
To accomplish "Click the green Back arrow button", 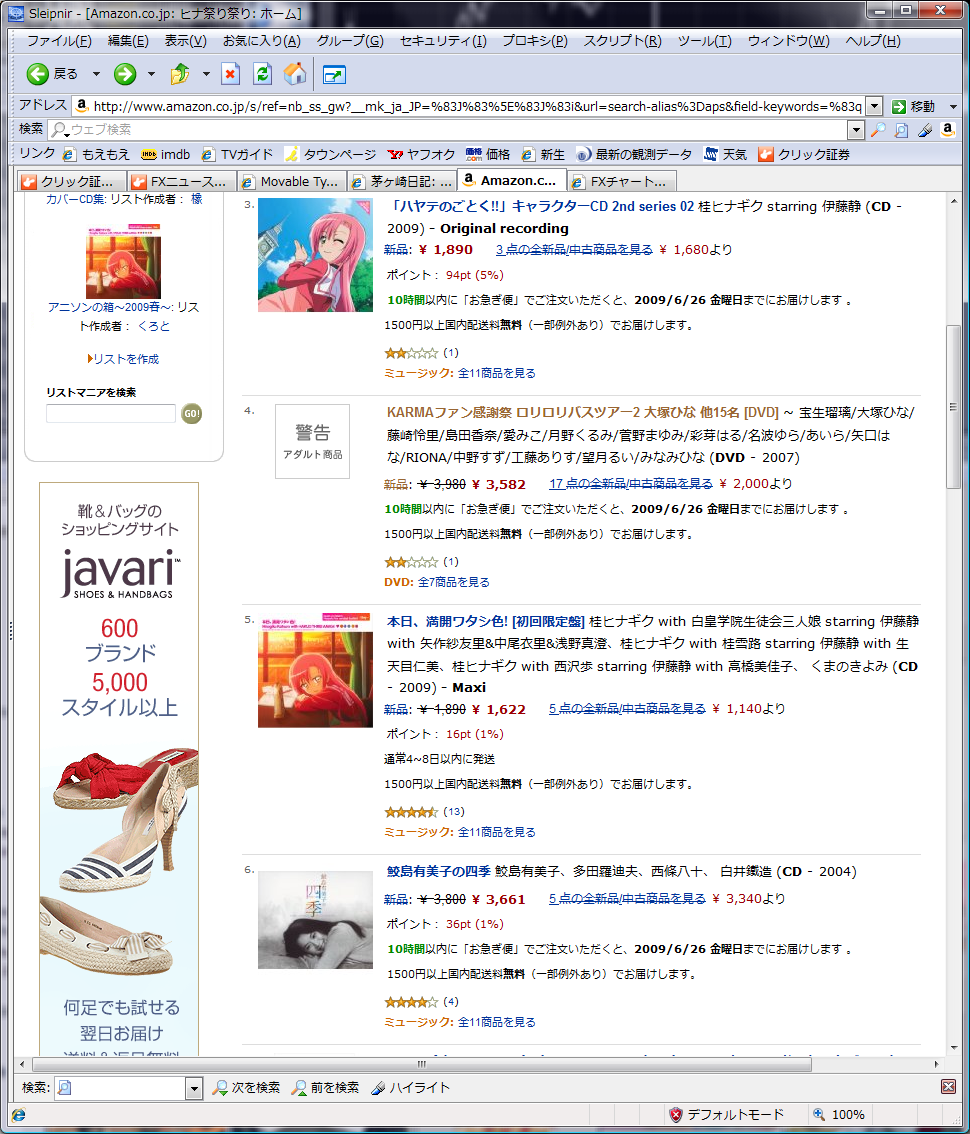I will (38, 74).
